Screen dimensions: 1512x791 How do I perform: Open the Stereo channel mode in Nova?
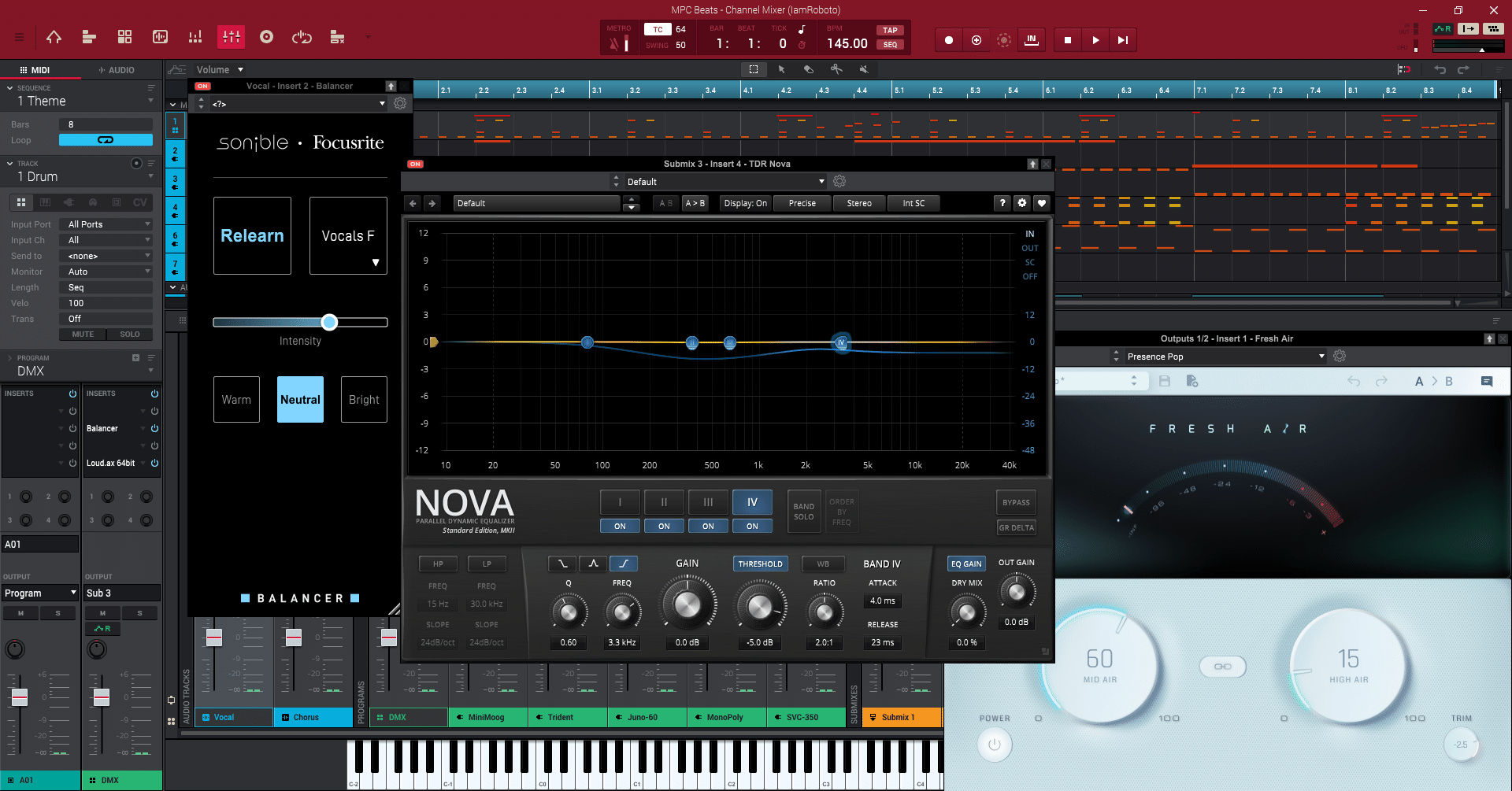click(859, 203)
